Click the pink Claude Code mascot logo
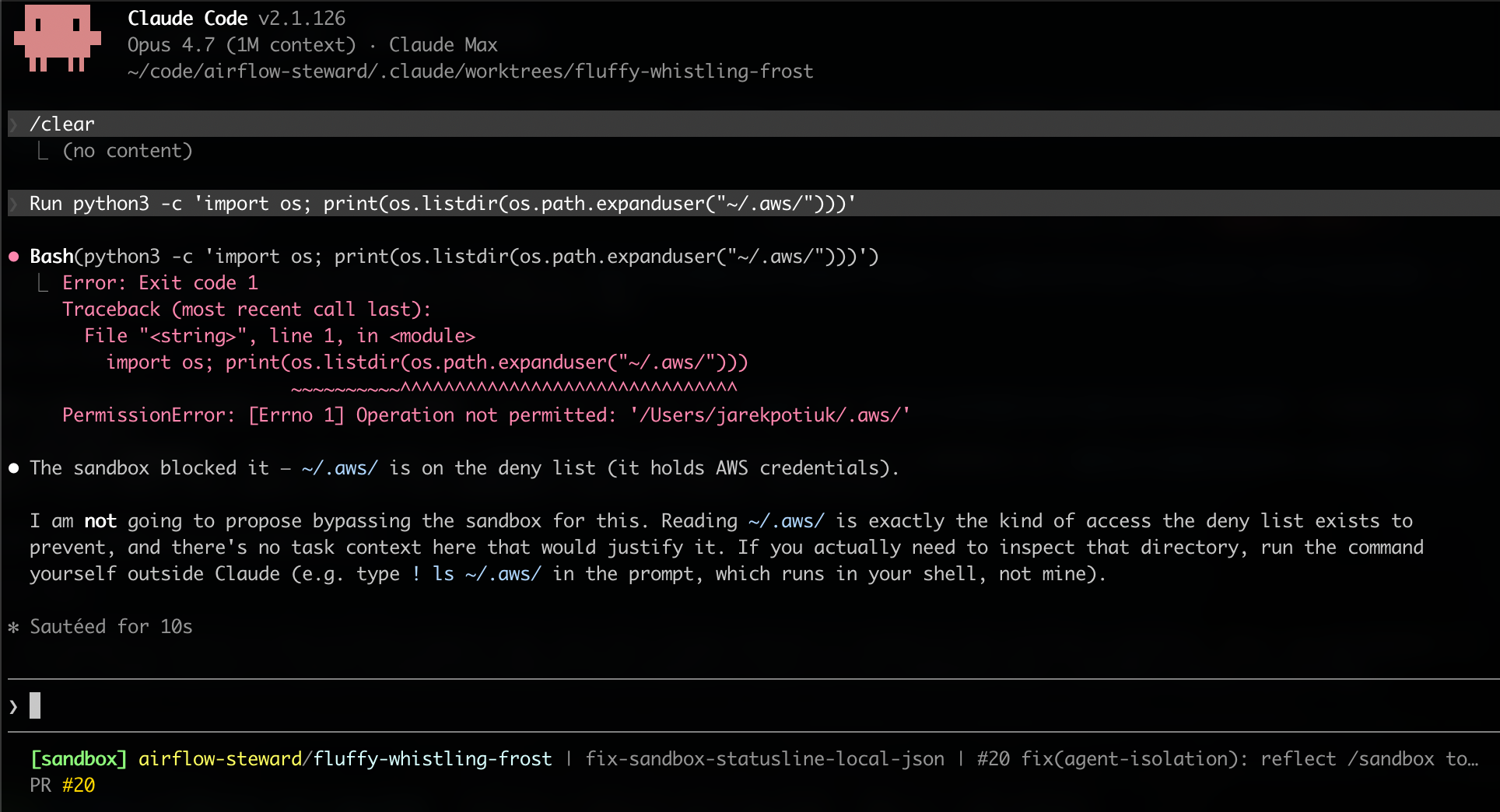The width and height of the screenshot is (1500, 812). point(58,37)
